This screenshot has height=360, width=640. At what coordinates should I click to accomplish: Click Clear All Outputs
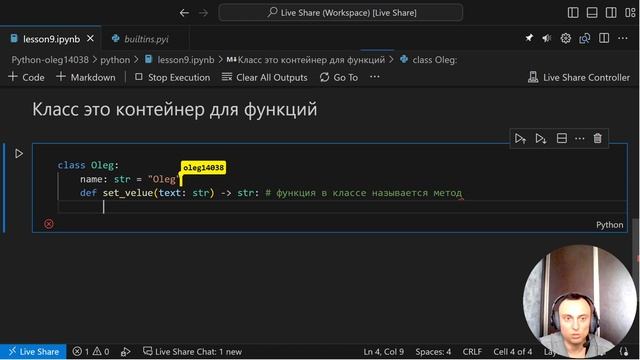[x=264, y=77]
